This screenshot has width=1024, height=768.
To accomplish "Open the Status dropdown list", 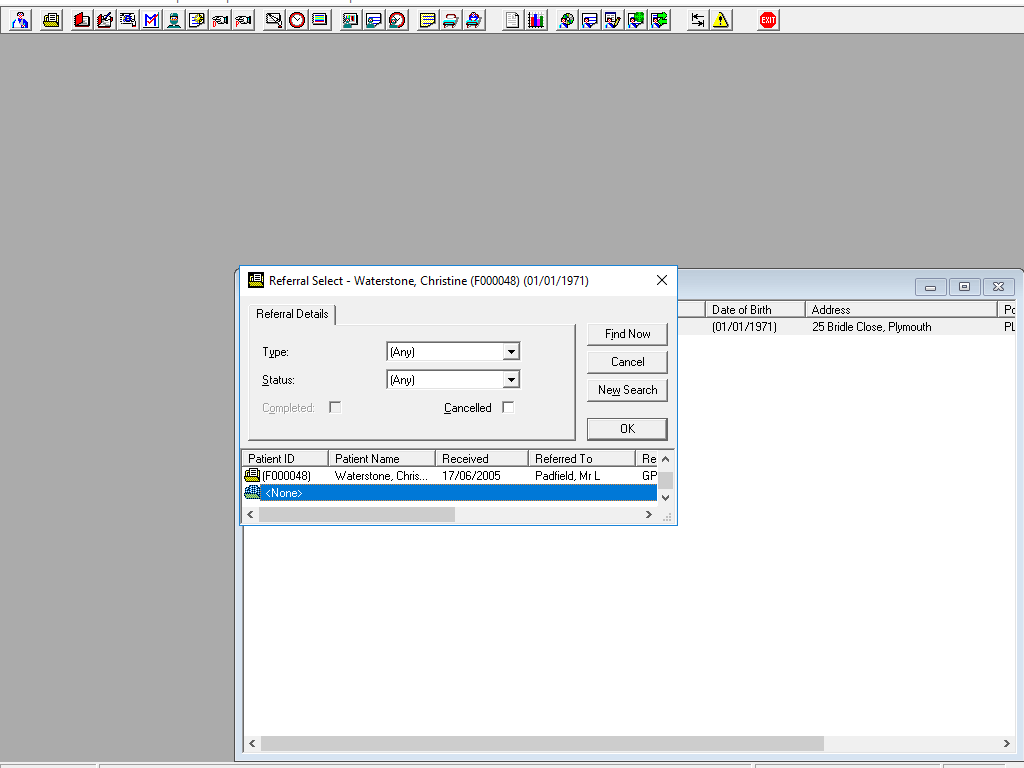I will [511, 379].
